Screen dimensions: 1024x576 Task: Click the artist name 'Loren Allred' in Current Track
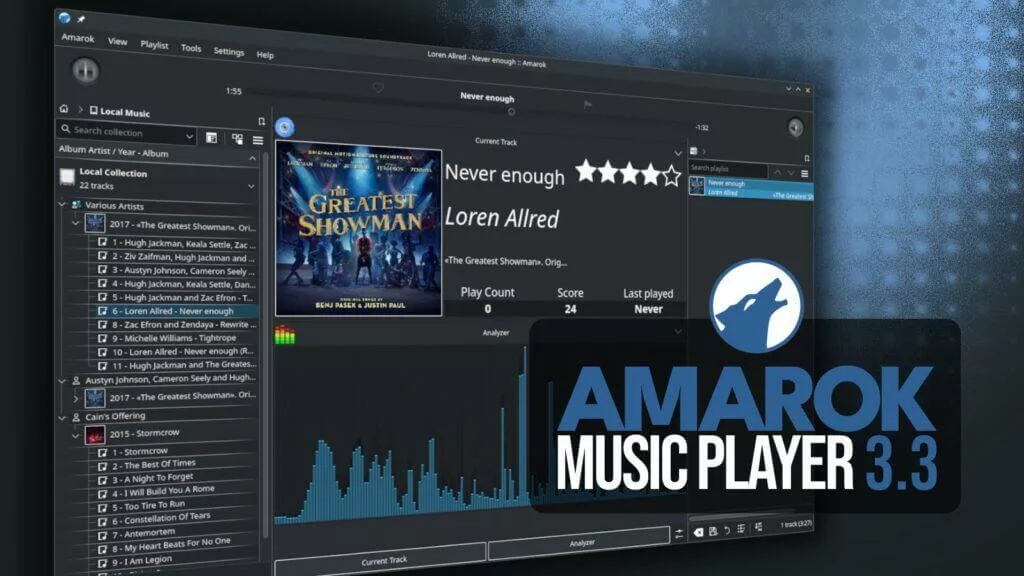click(x=502, y=217)
